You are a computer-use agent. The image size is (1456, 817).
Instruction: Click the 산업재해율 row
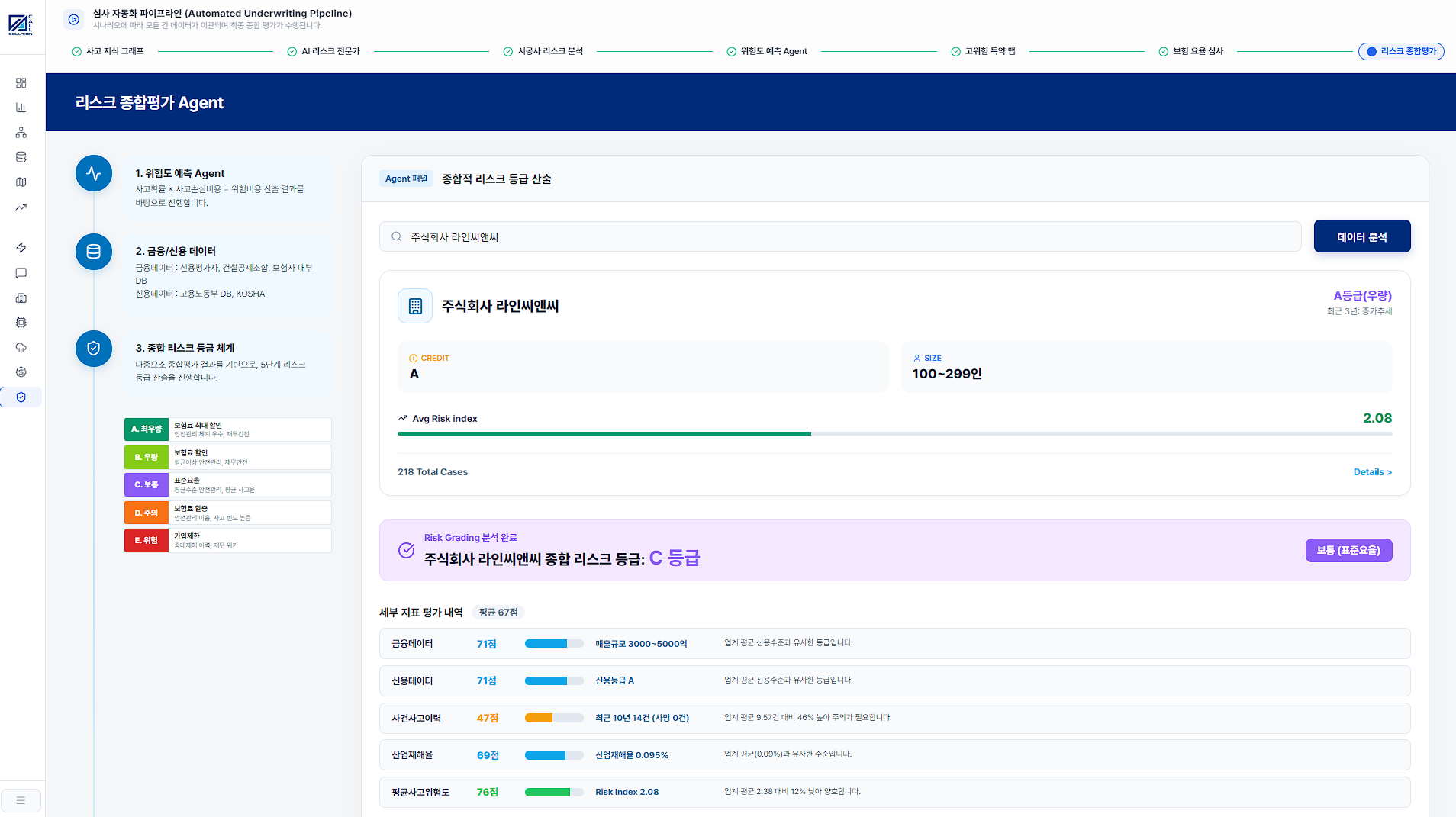click(x=894, y=754)
